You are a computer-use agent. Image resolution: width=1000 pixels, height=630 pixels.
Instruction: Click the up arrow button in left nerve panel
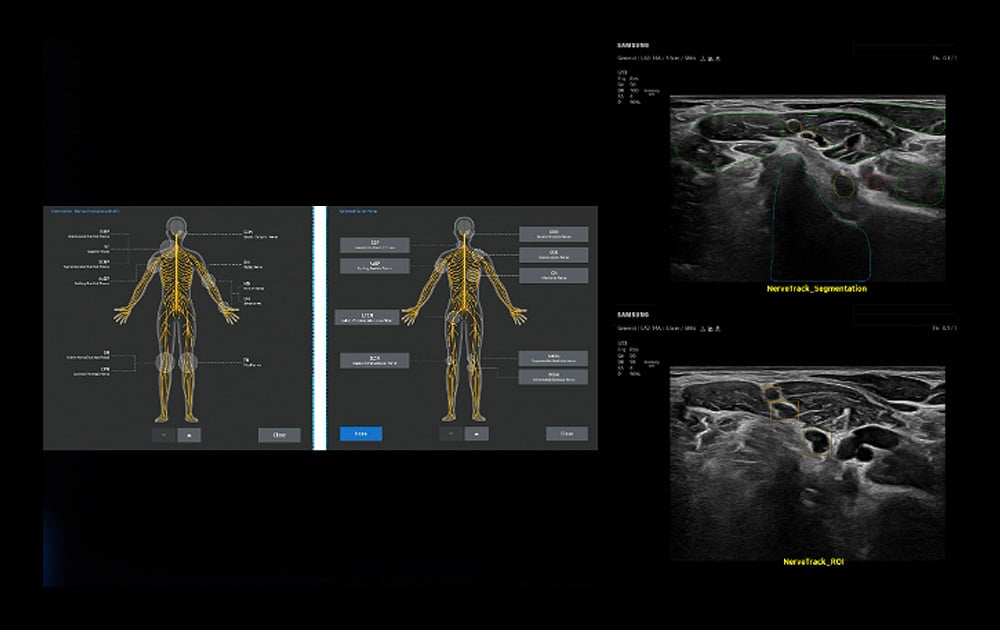tap(190, 435)
